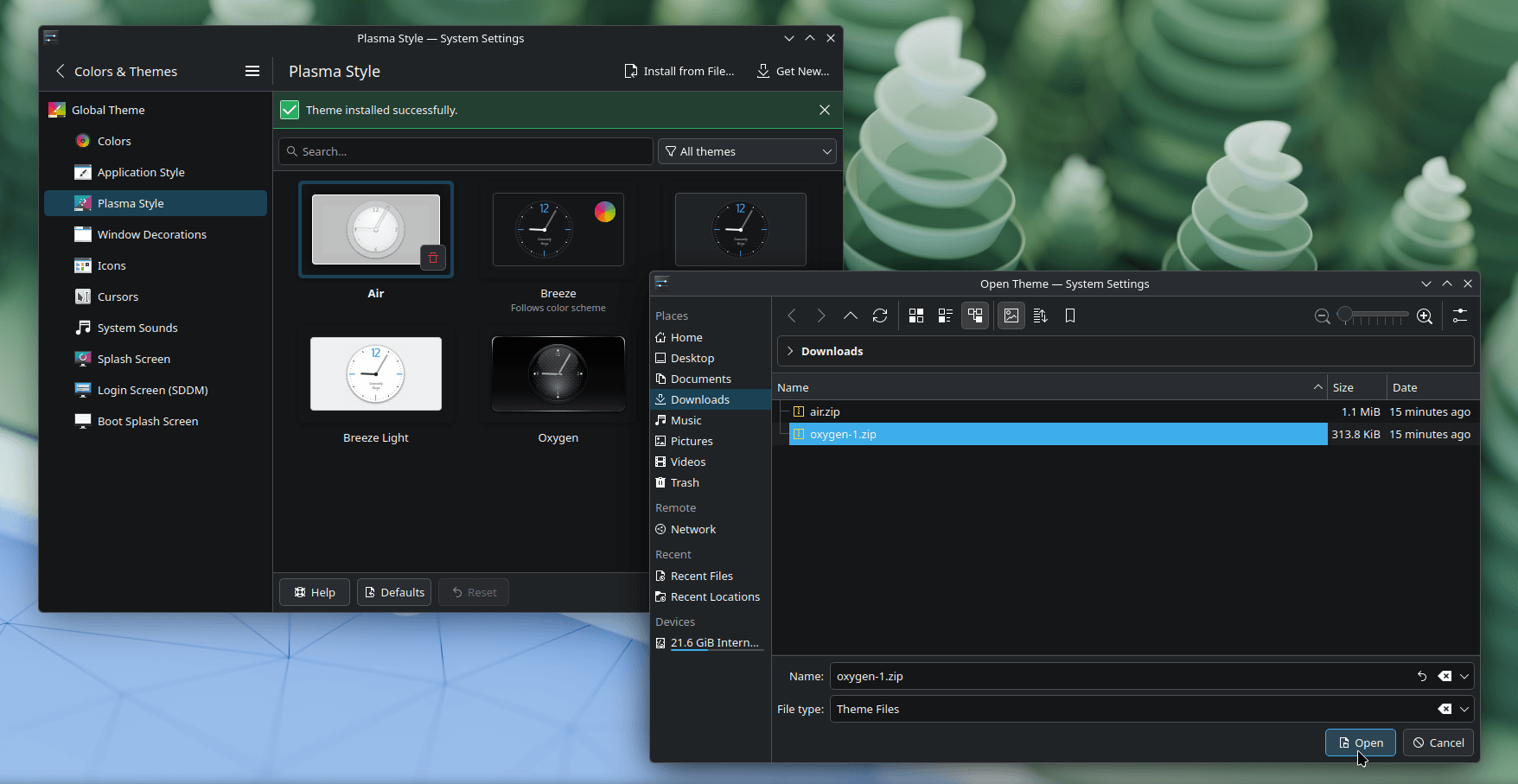The image size is (1518, 784).
Task: Open System Sounds settings
Action: (x=136, y=328)
